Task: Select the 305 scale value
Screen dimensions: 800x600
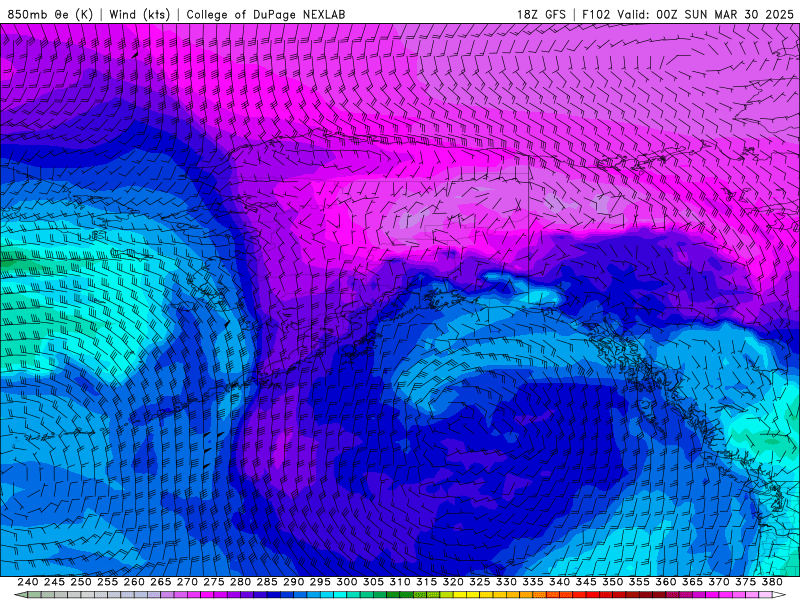Action: 373,582
